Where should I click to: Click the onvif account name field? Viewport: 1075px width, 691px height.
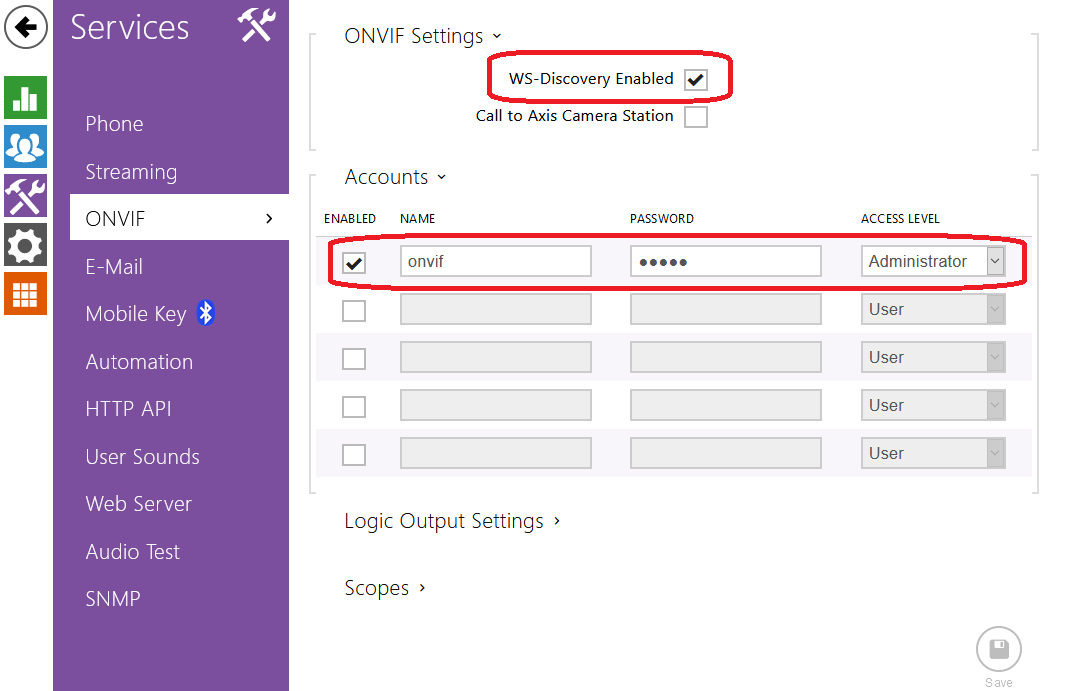click(x=495, y=262)
